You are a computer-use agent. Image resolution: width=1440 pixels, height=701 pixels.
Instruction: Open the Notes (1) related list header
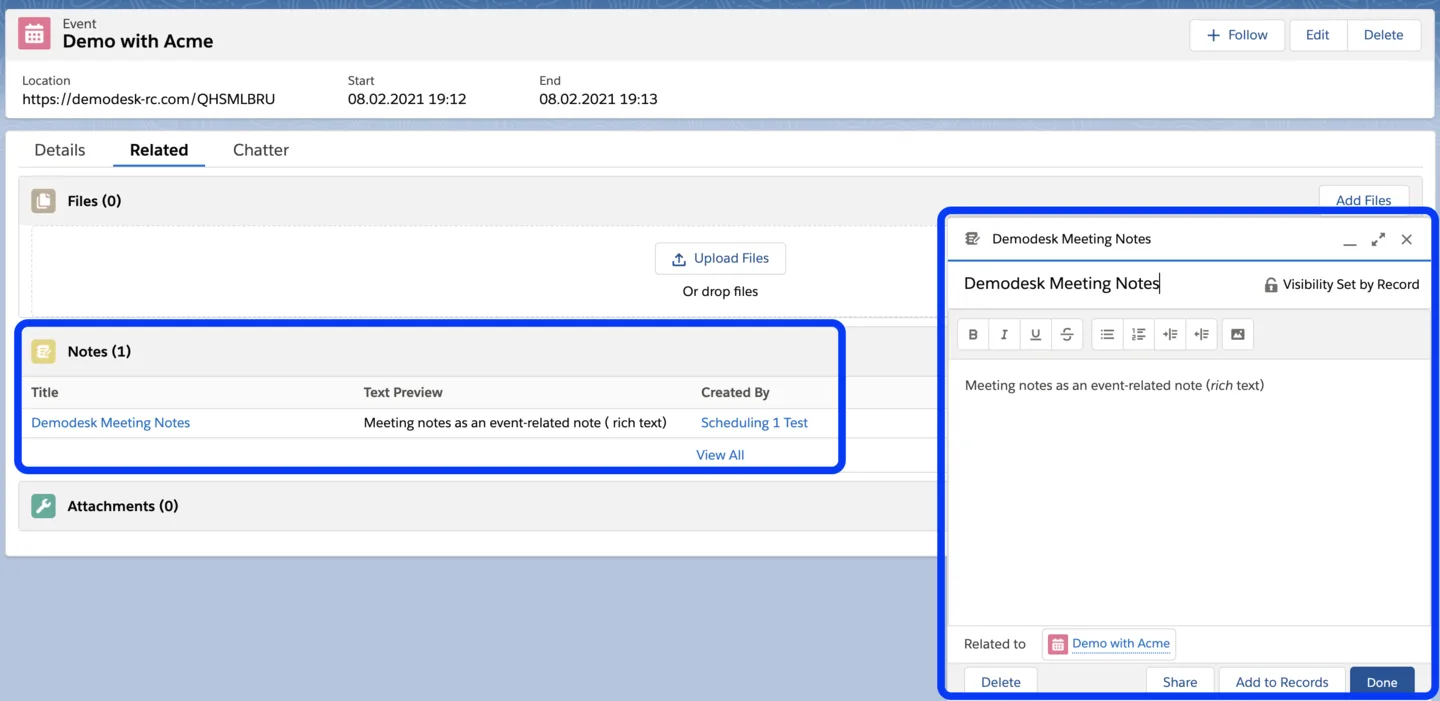tap(99, 351)
